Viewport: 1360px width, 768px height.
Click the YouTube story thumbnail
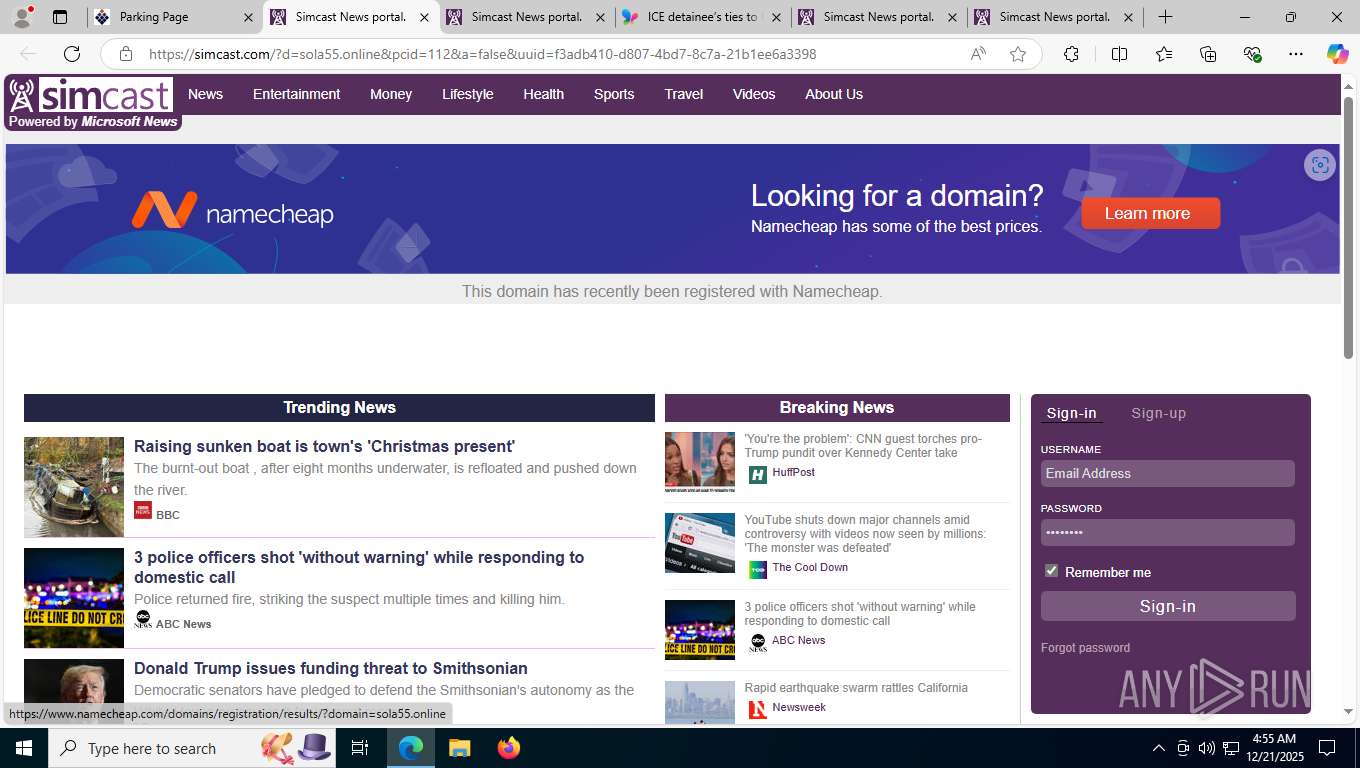(x=700, y=543)
